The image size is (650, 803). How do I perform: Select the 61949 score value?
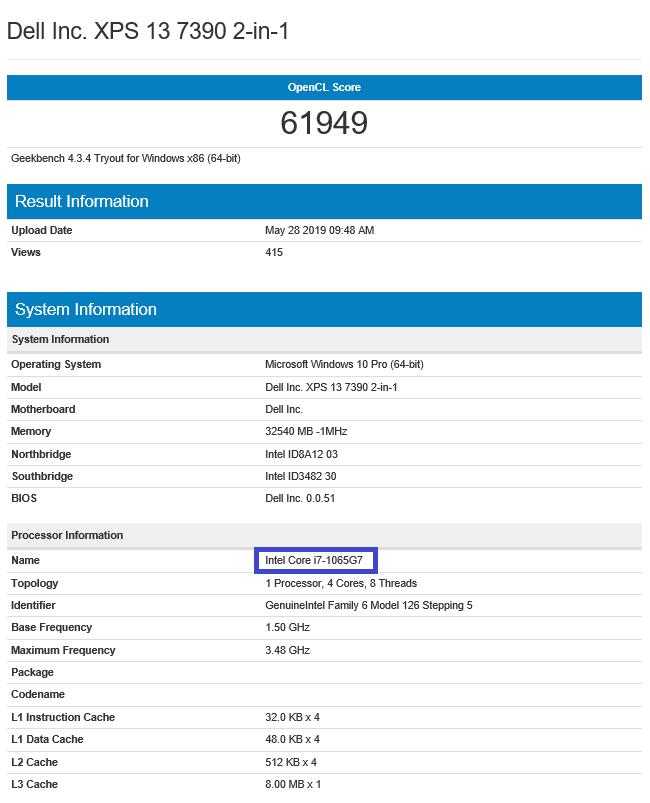coord(324,123)
